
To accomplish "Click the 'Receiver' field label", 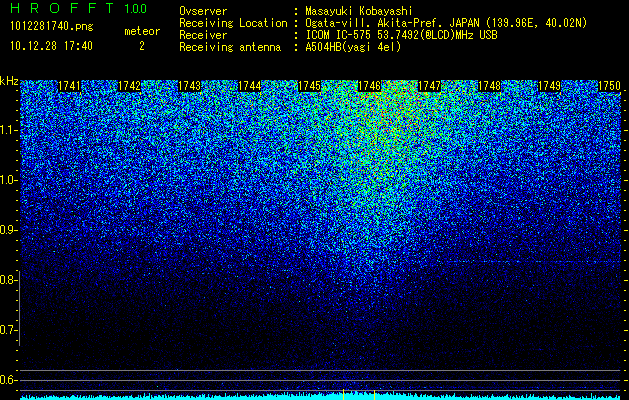I will (203, 35).
